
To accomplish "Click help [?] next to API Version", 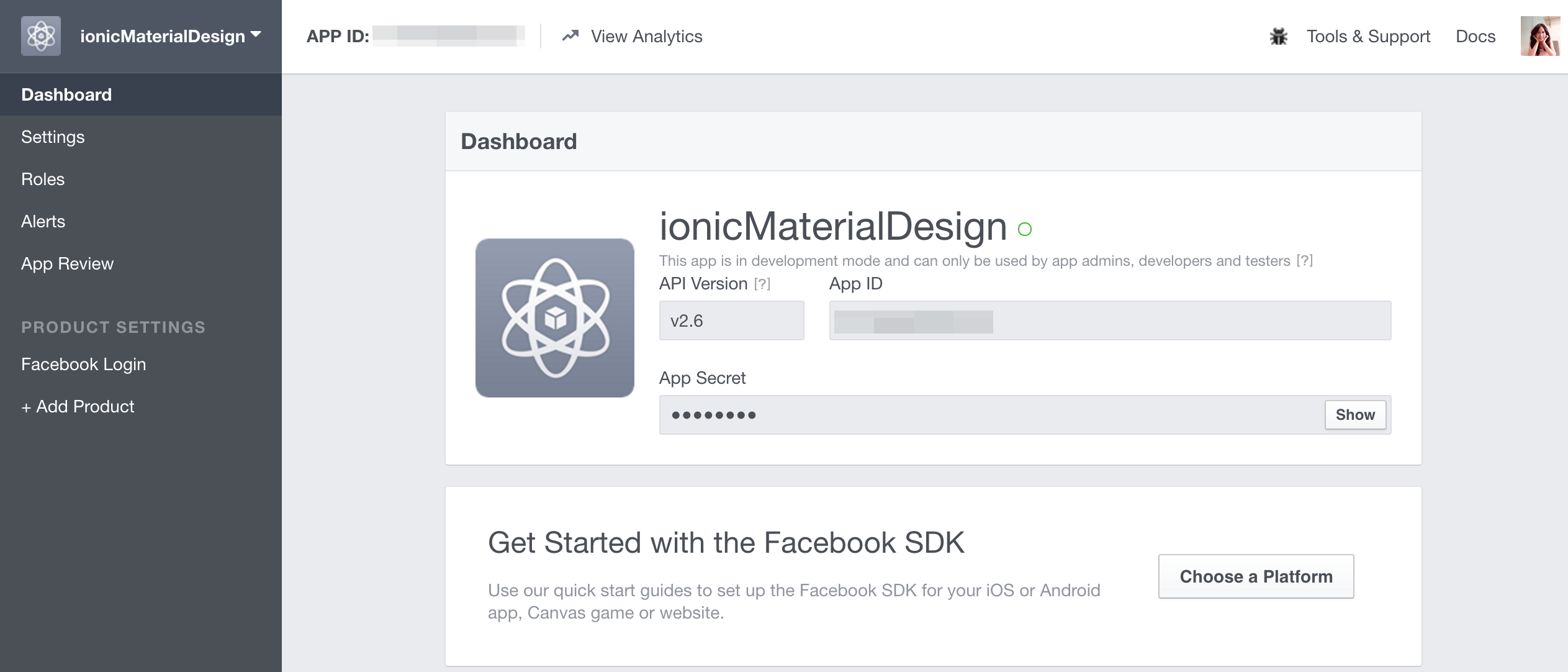I will pos(762,284).
